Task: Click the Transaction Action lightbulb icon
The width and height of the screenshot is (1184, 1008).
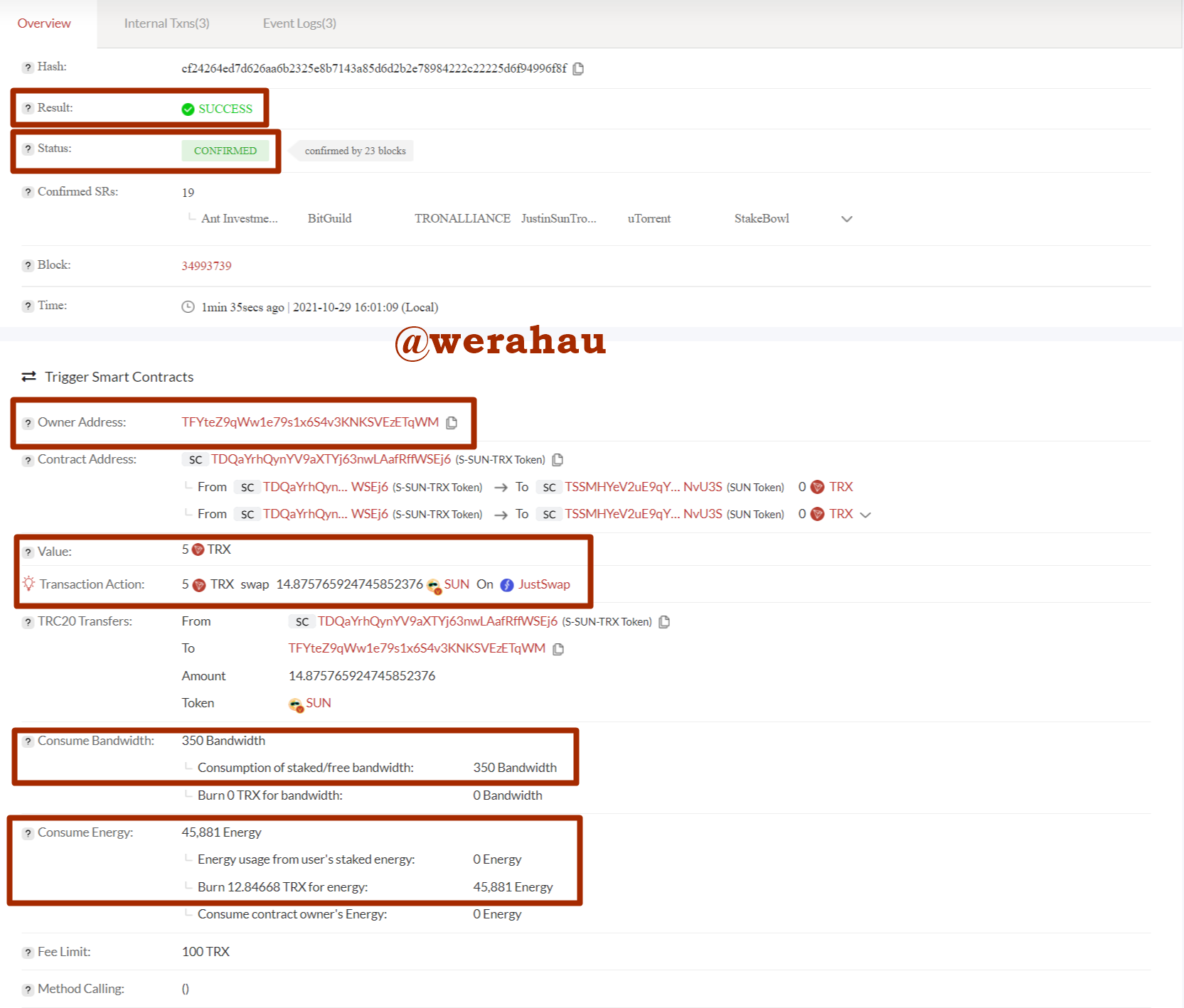Action: click(x=28, y=584)
